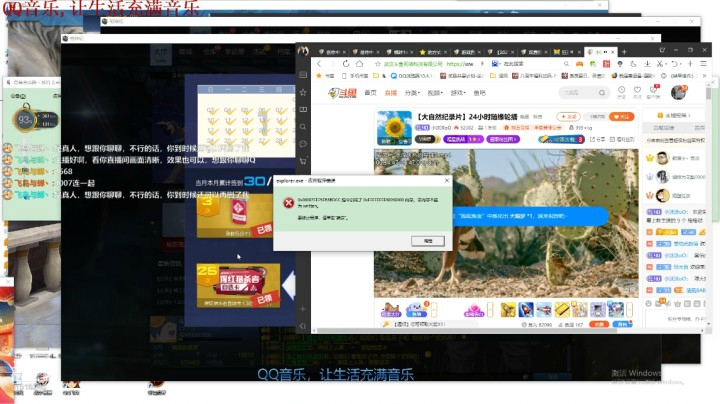Image resolution: width=720 pixels, height=404 pixels.
Task: Click the emoji icon in chat toolbar
Action: click(x=648, y=303)
